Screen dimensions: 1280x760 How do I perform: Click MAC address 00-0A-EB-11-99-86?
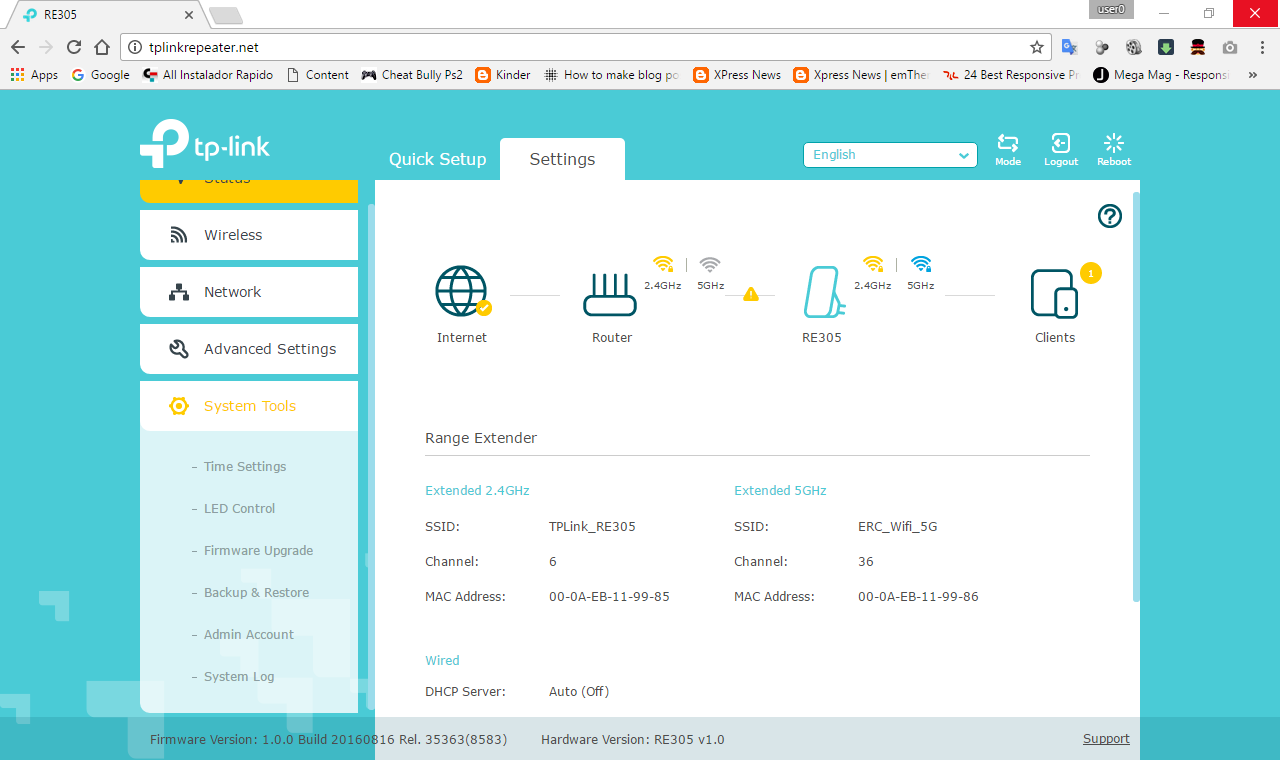click(918, 596)
